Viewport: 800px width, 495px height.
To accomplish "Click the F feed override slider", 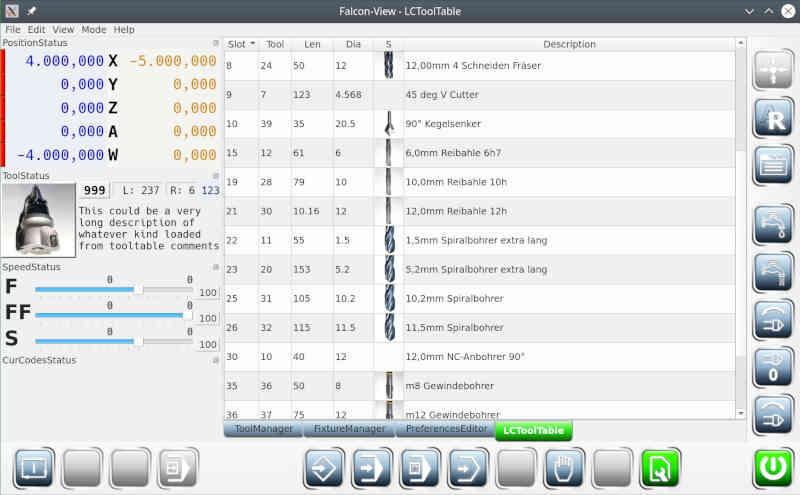I will point(114,289).
